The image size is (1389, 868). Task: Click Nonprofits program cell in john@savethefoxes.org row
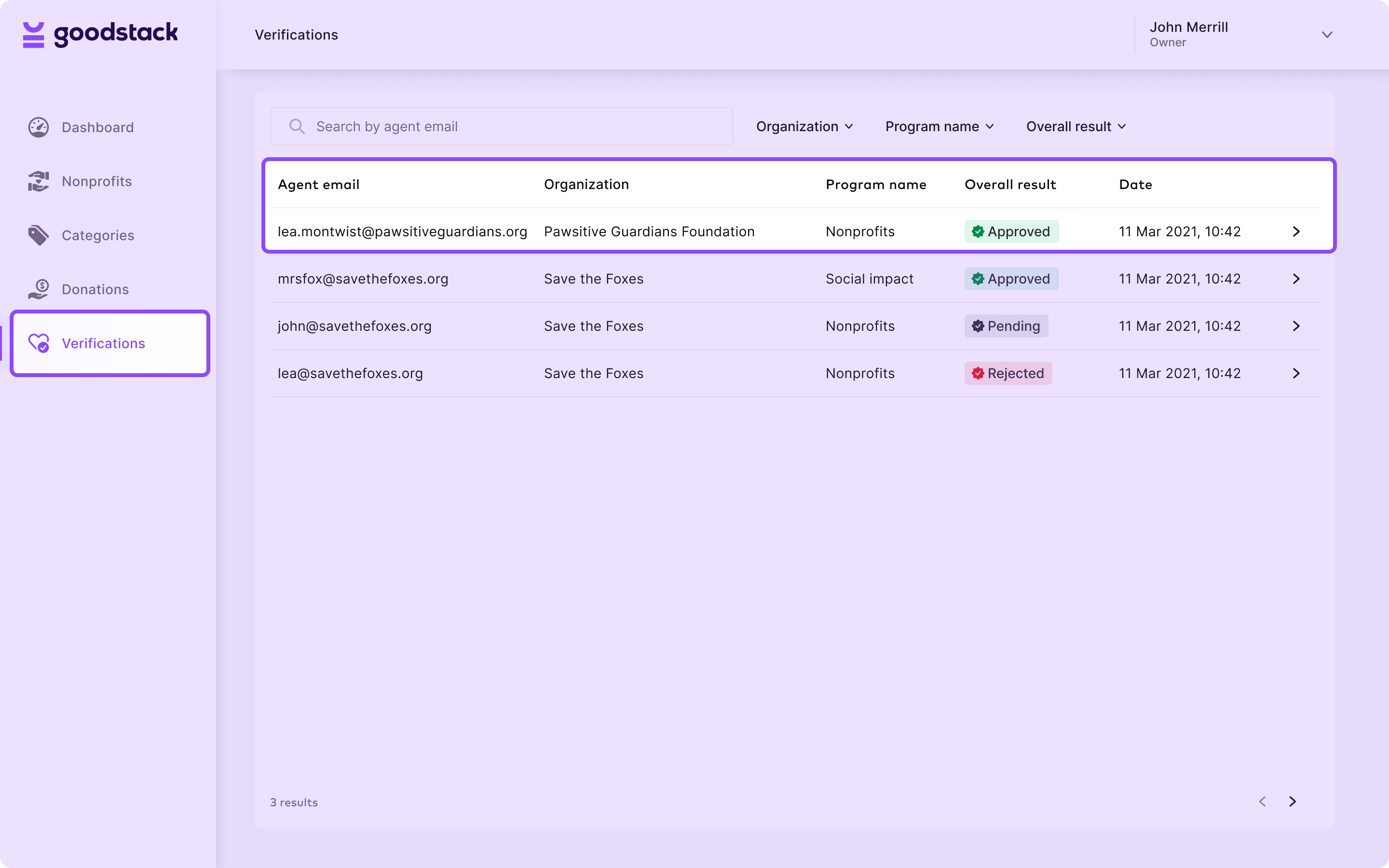[860, 326]
